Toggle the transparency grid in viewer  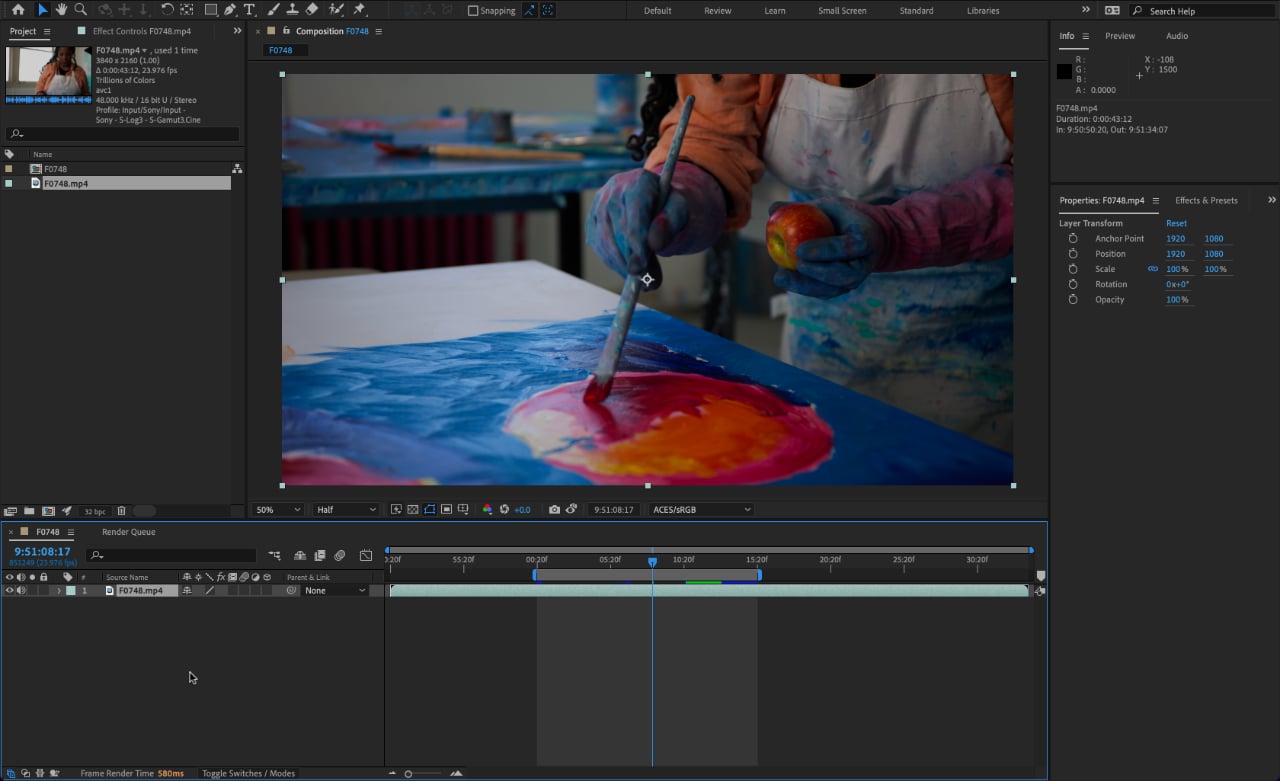[x=412, y=509]
